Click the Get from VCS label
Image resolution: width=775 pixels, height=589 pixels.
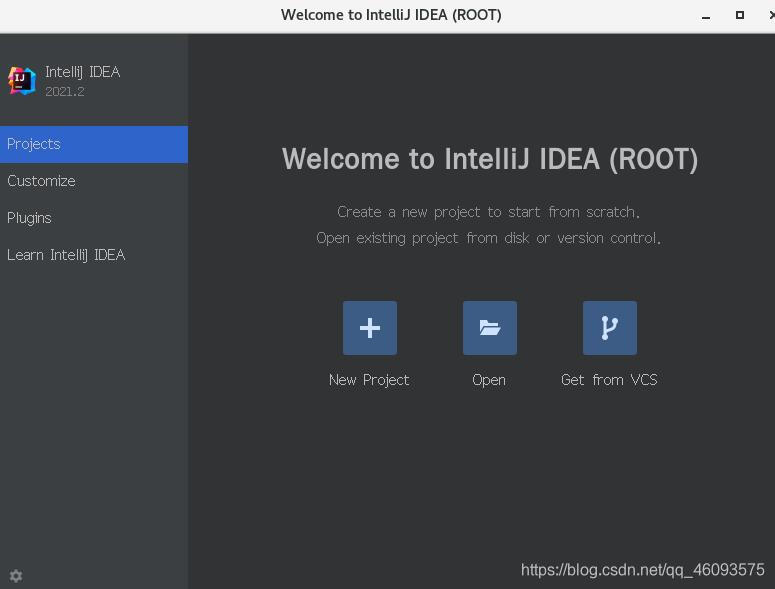pos(609,380)
